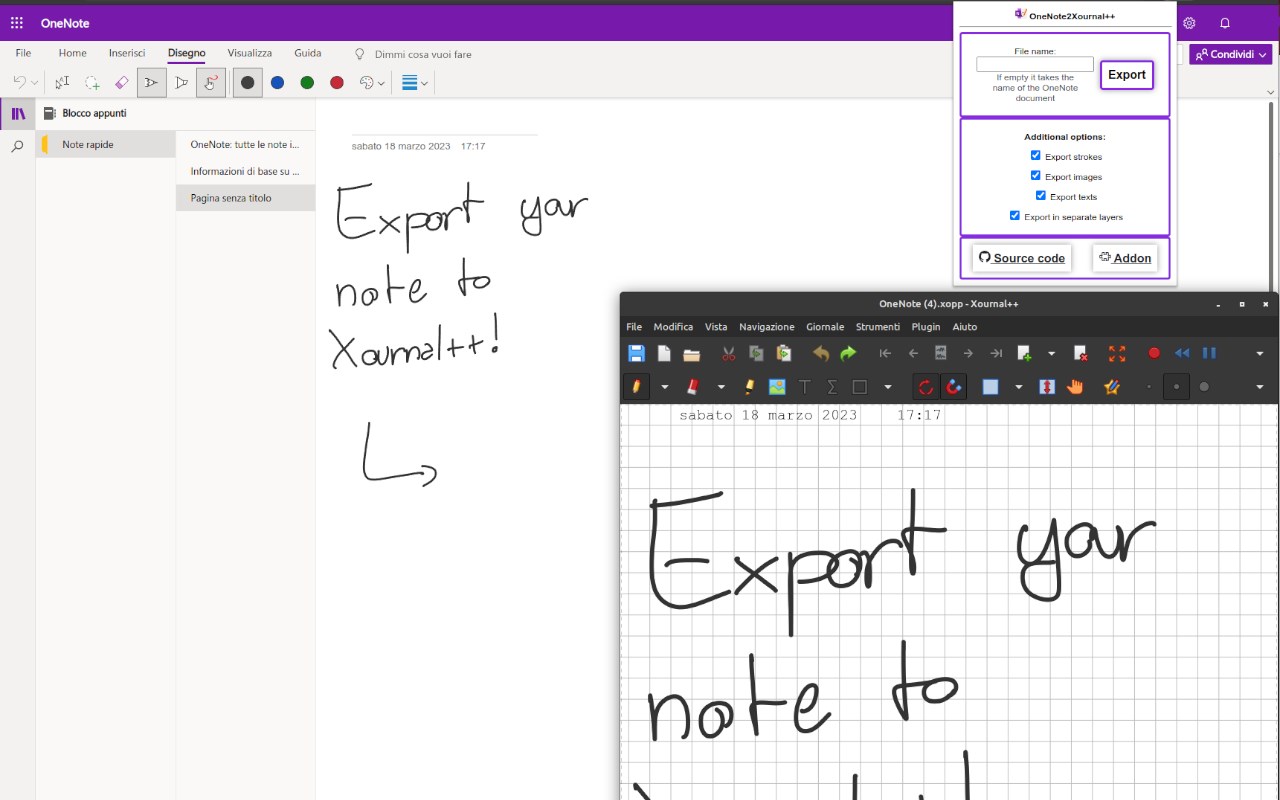The width and height of the screenshot is (1280, 800).
Task: Undo the last action in Xournal++
Action: click(821, 353)
